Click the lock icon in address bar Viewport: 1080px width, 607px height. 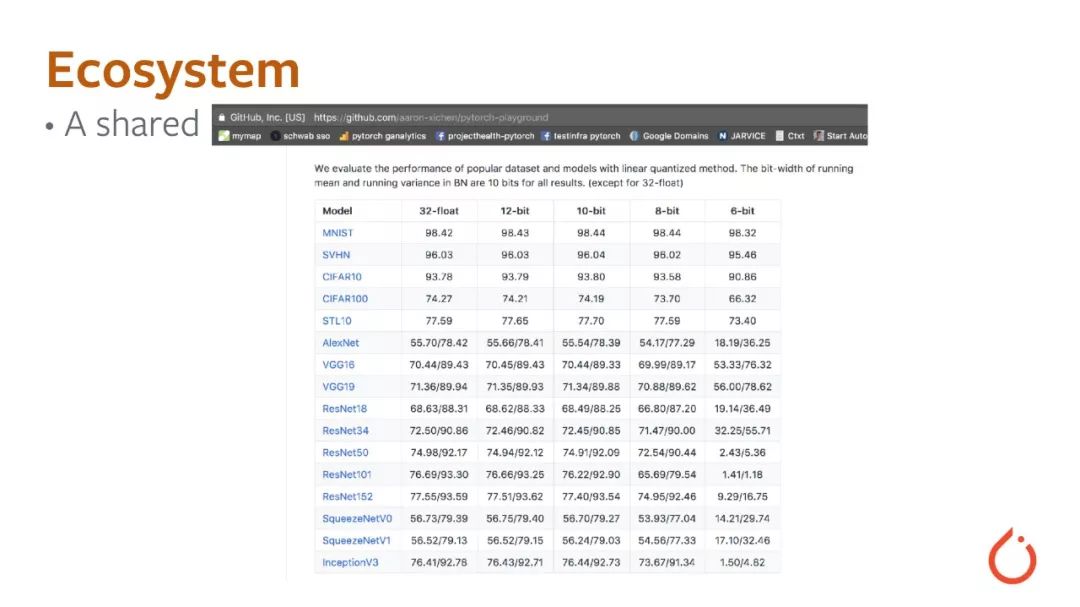click(x=222, y=117)
